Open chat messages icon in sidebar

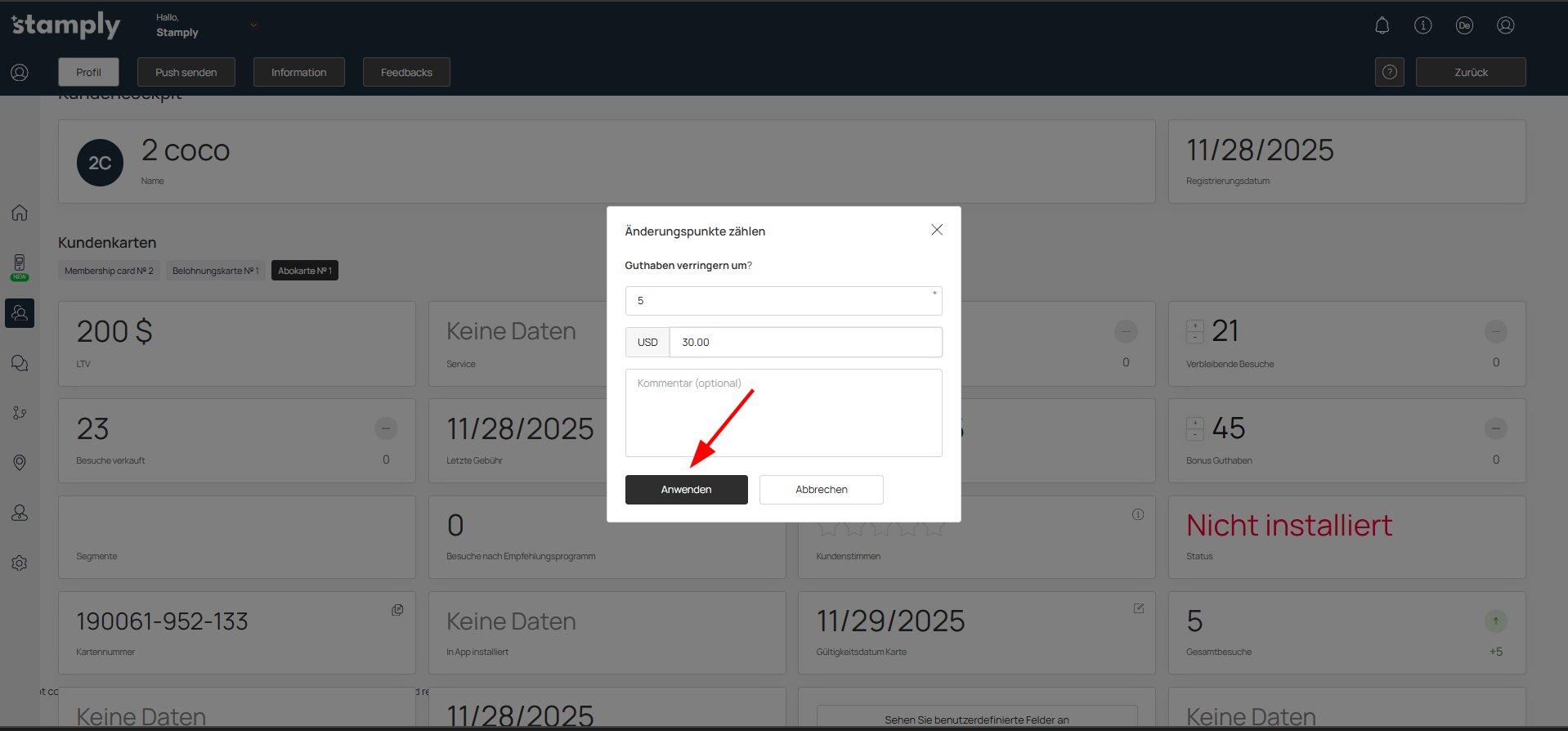point(20,363)
